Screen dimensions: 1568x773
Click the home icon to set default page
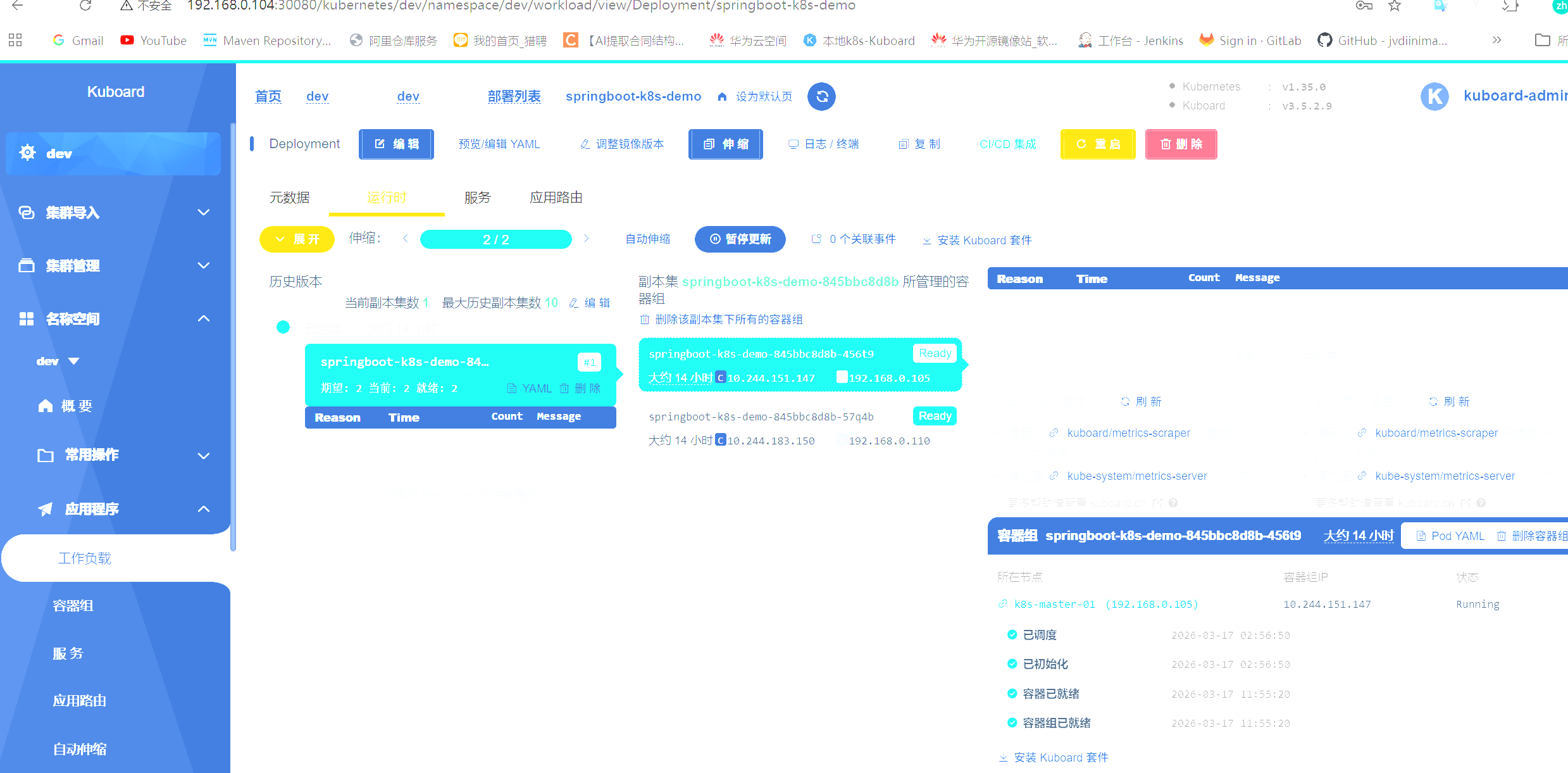pos(722,97)
